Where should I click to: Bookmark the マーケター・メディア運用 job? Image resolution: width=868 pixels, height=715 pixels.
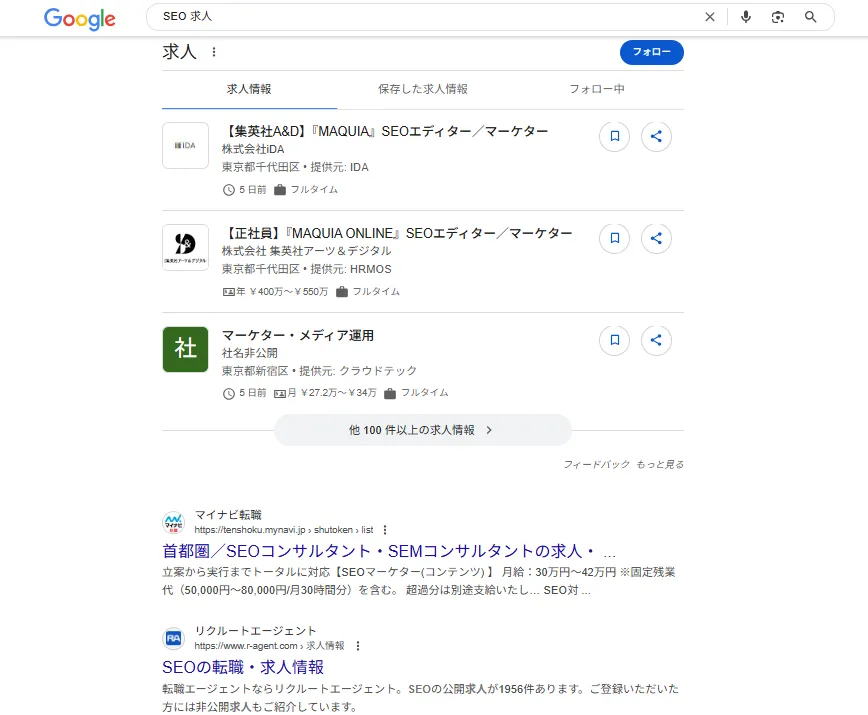[614, 340]
